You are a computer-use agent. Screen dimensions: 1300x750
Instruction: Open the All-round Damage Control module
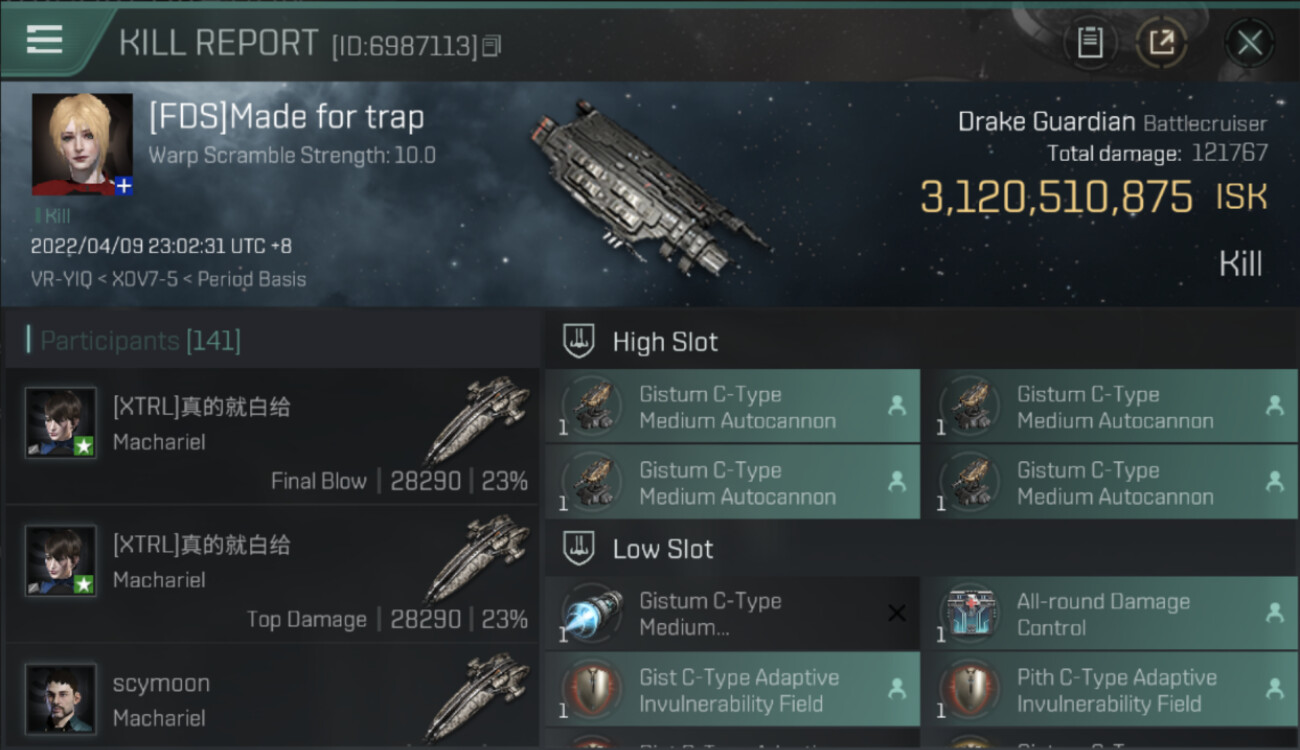[1109, 614]
